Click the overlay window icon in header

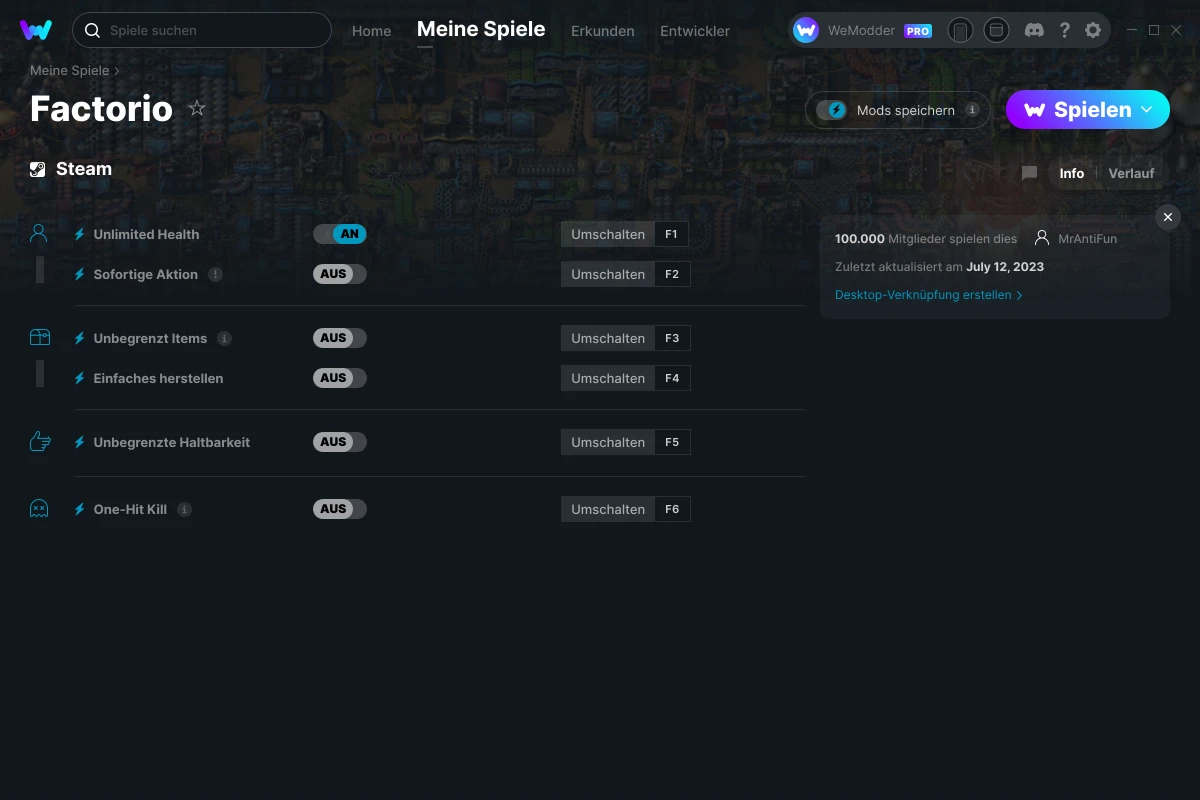(x=996, y=30)
